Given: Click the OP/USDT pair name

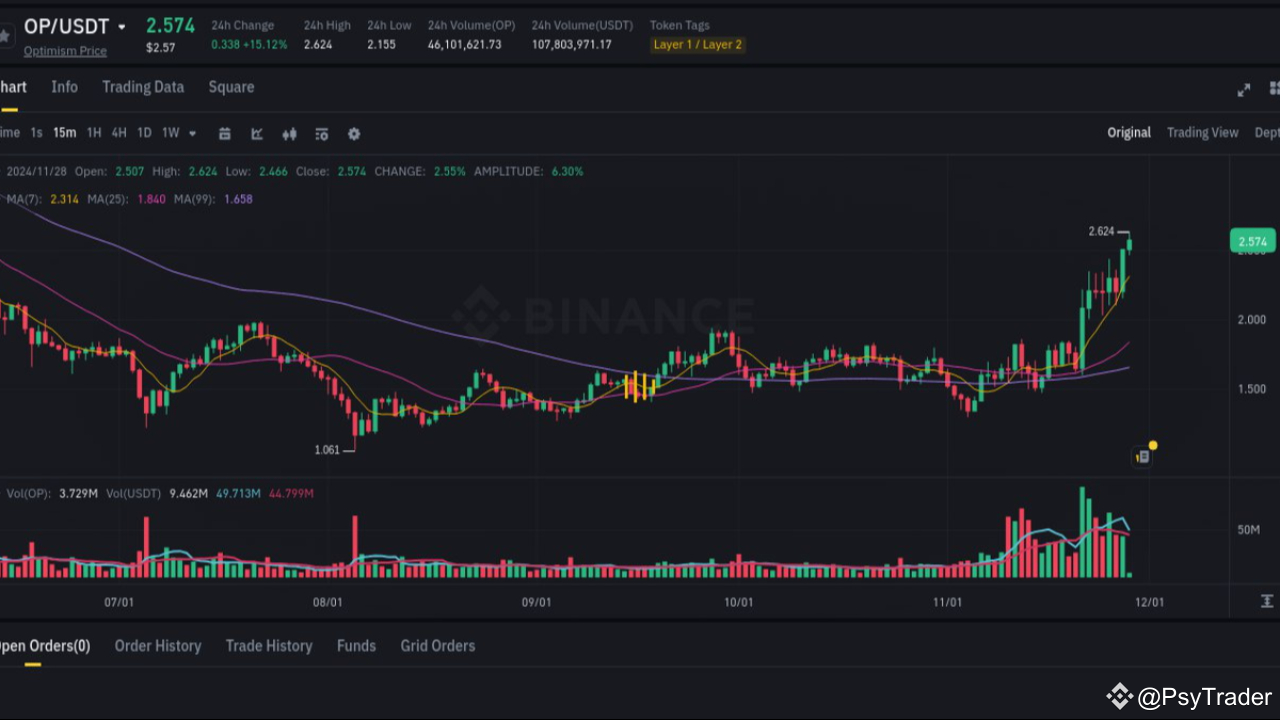Looking at the screenshot, I should [67, 26].
